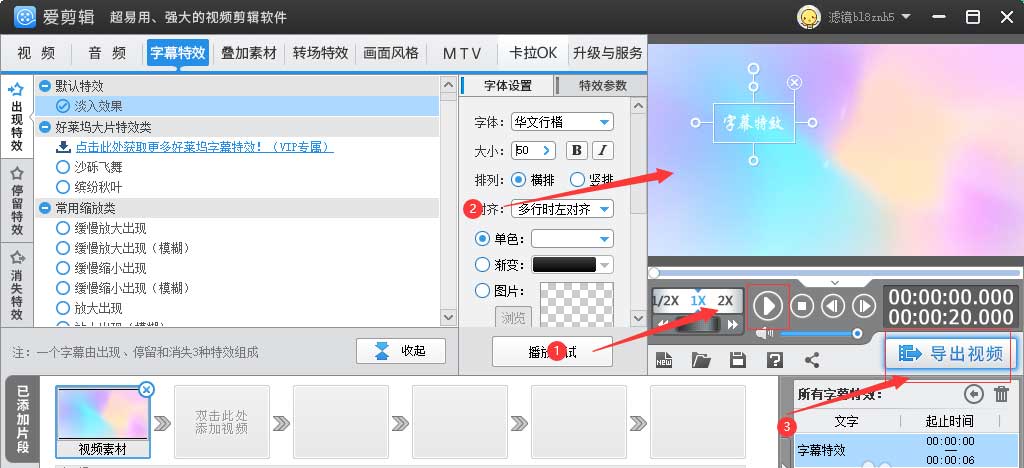This screenshot has width=1024, height=468.
Task: Click the 浏览 browse button
Action: click(513, 318)
